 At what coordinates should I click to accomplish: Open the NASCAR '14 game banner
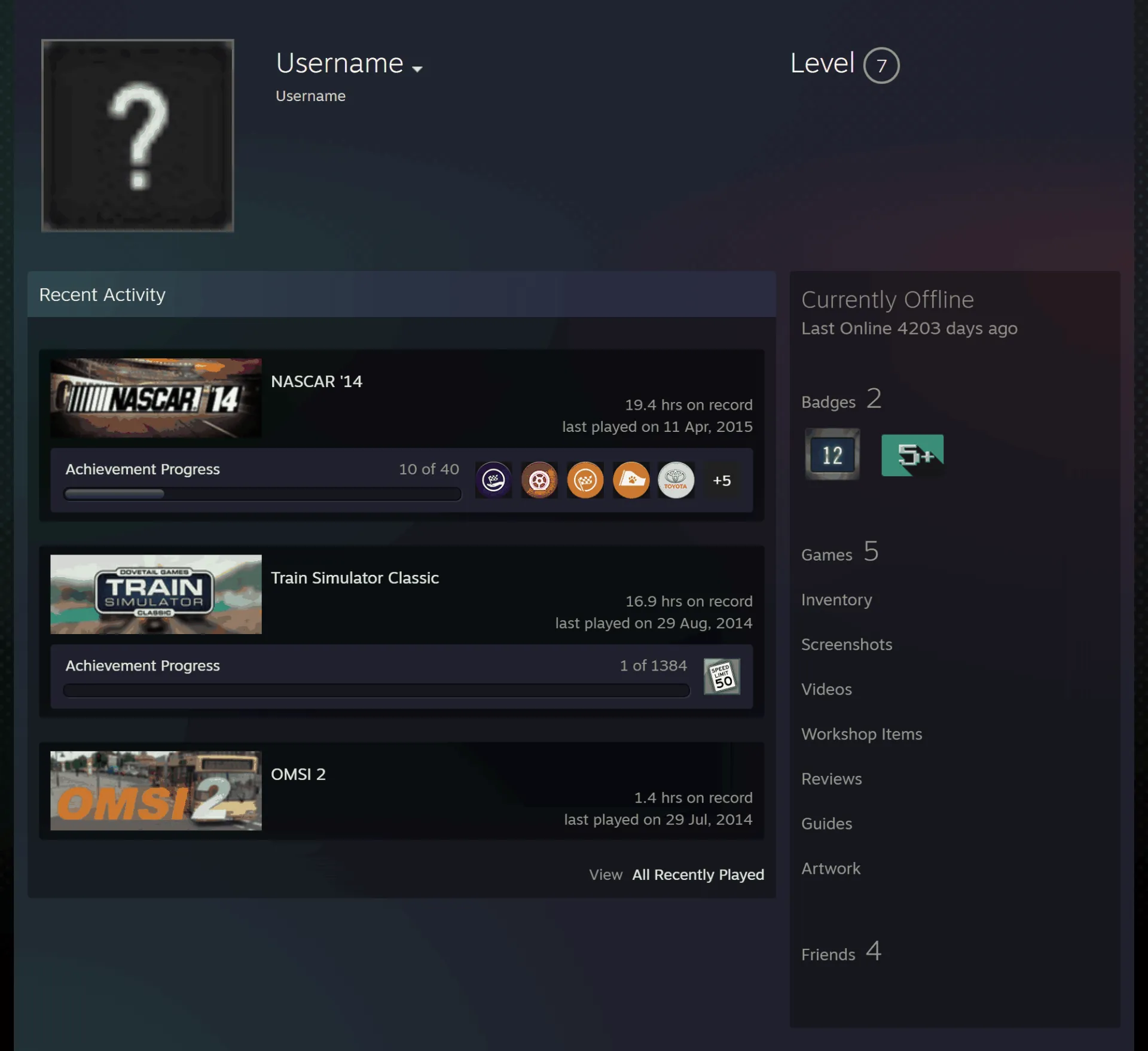(156, 398)
